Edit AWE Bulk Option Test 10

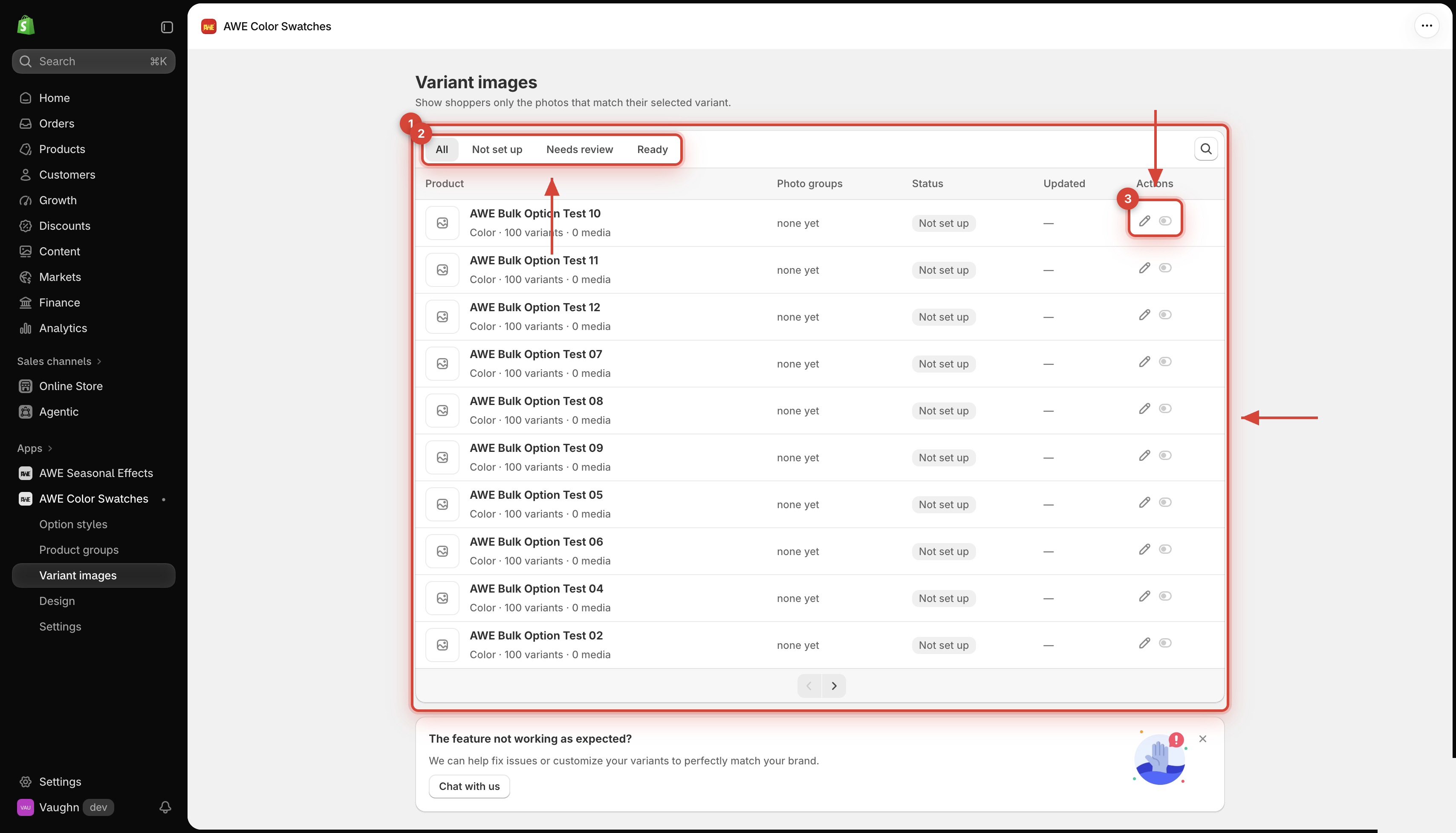(1144, 221)
